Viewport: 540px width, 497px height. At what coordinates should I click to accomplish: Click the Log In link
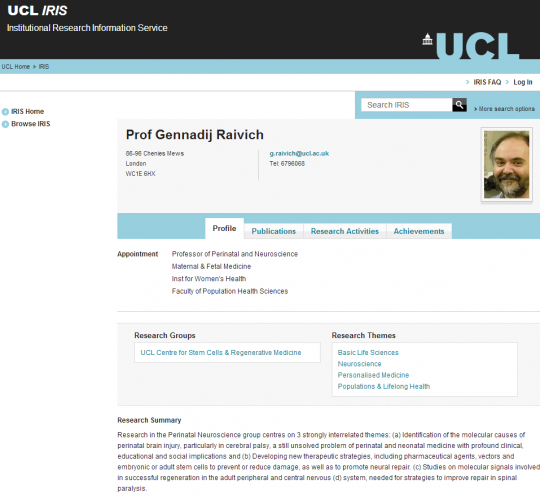point(523,82)
